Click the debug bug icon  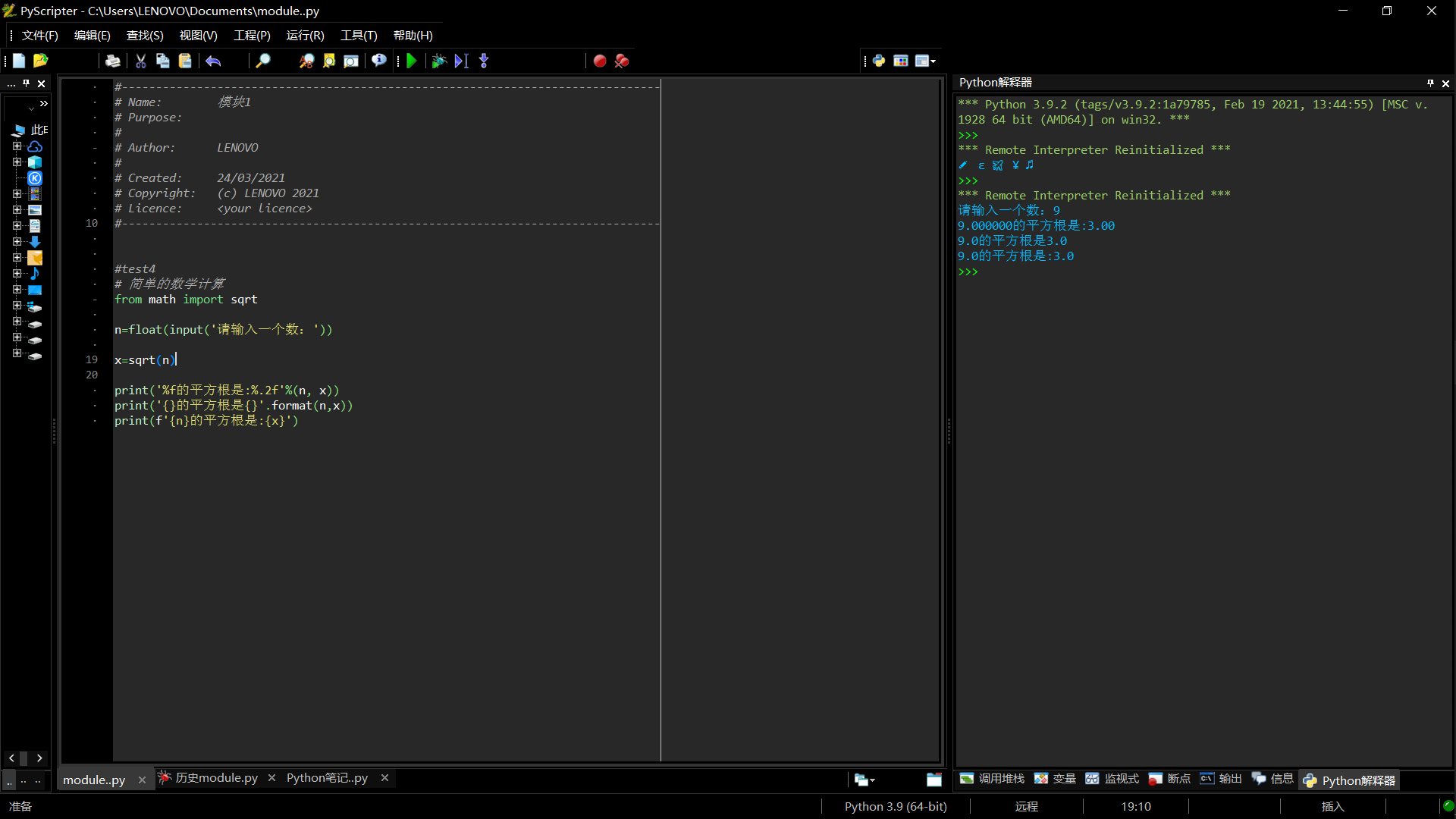438,61
